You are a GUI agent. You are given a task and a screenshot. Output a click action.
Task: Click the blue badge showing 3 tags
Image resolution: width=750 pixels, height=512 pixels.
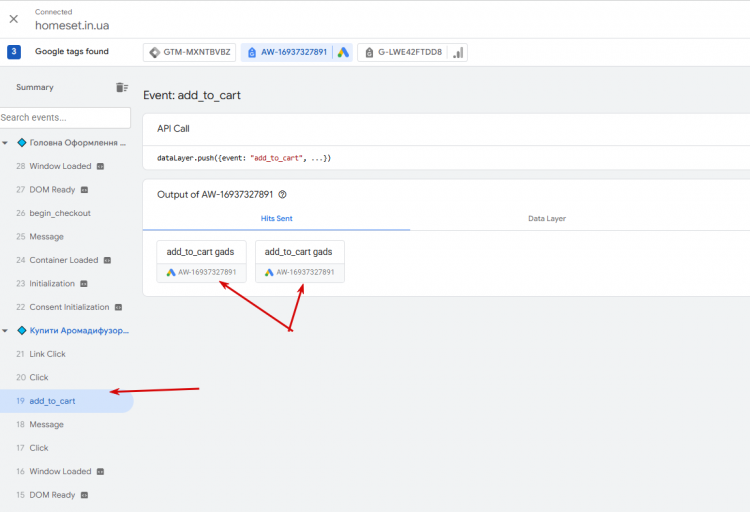14,52
